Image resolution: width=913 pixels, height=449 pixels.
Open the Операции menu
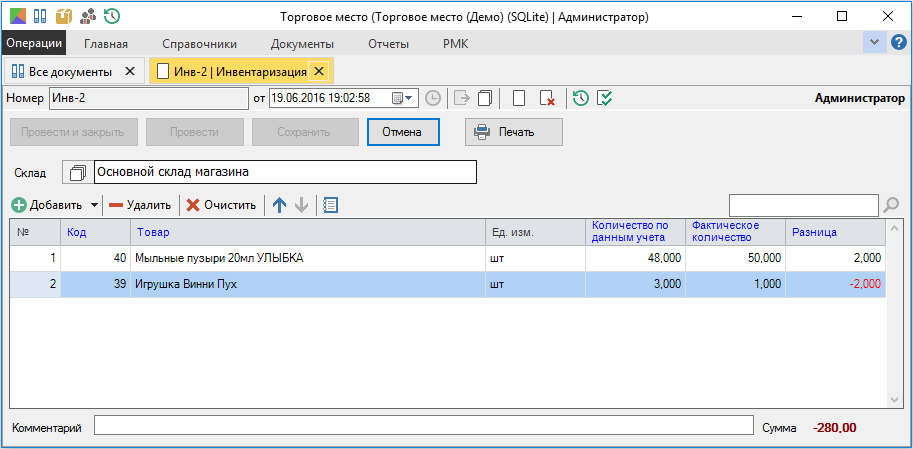point(34,43)
